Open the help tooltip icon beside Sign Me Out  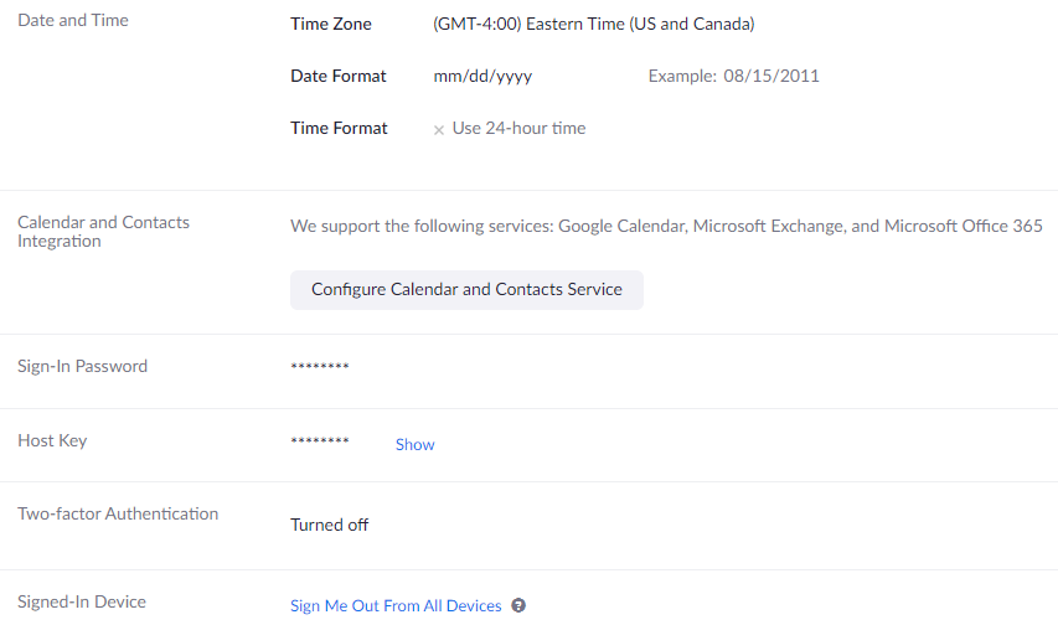(519, 605)
